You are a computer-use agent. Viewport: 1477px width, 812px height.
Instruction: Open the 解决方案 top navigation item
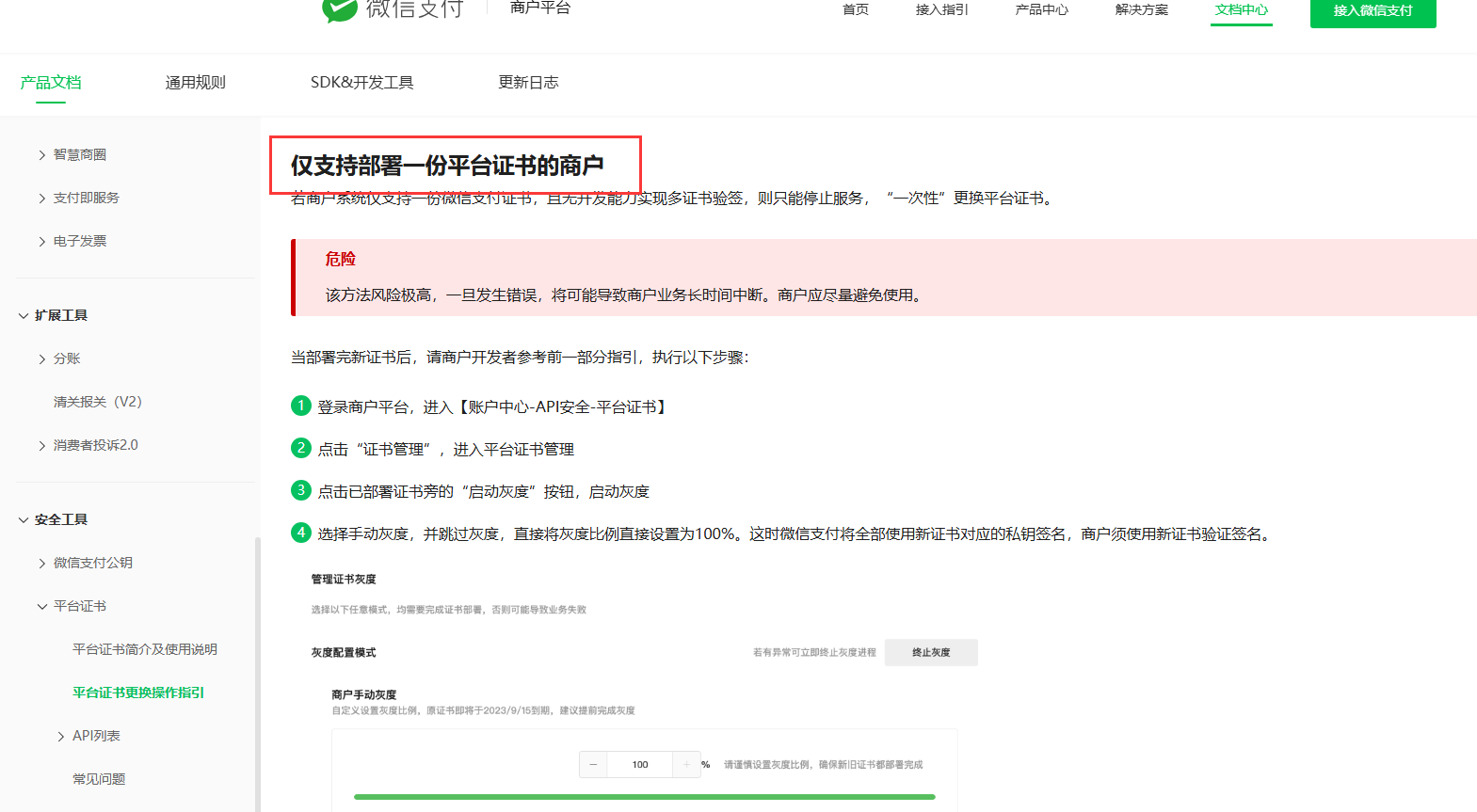(1142, 9)
